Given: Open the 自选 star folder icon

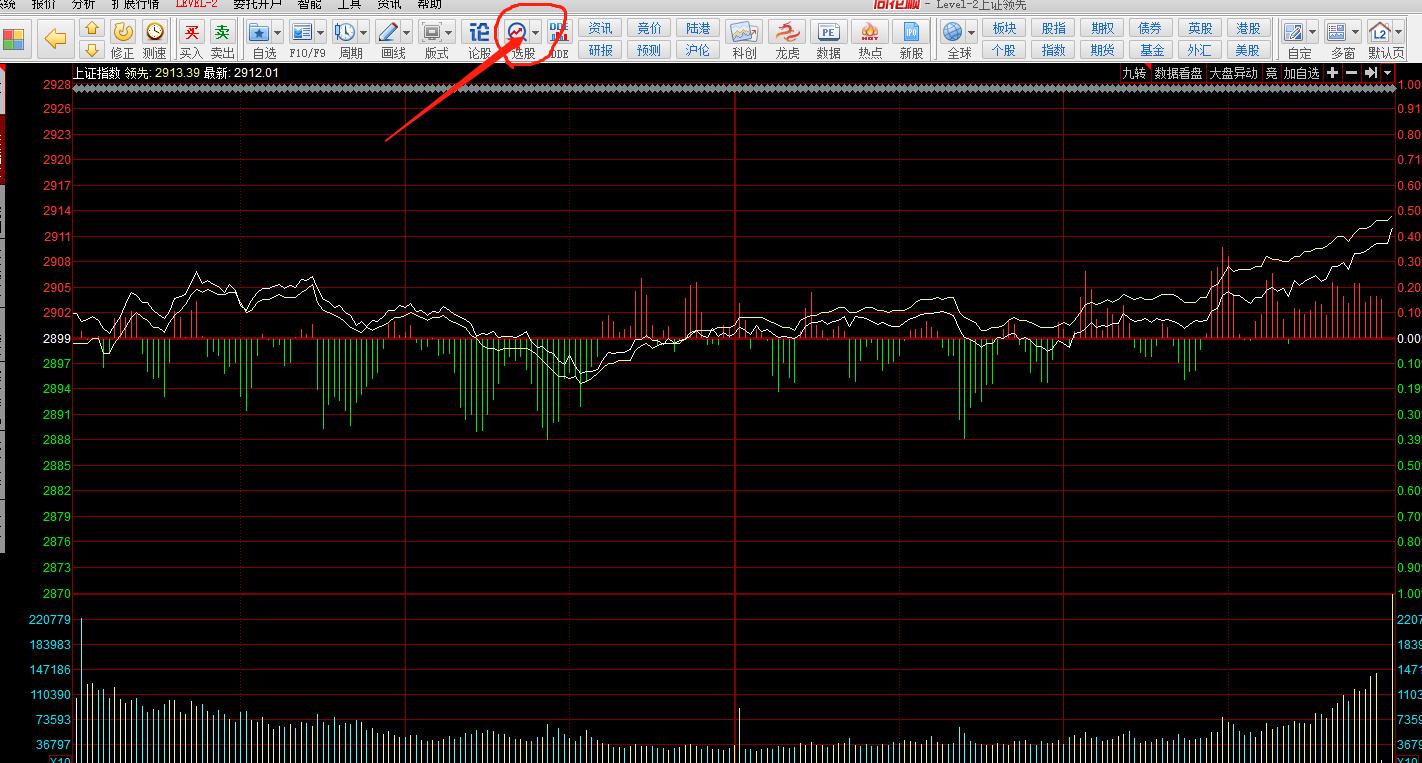Looking at the screenshot, I should point(259,32).
